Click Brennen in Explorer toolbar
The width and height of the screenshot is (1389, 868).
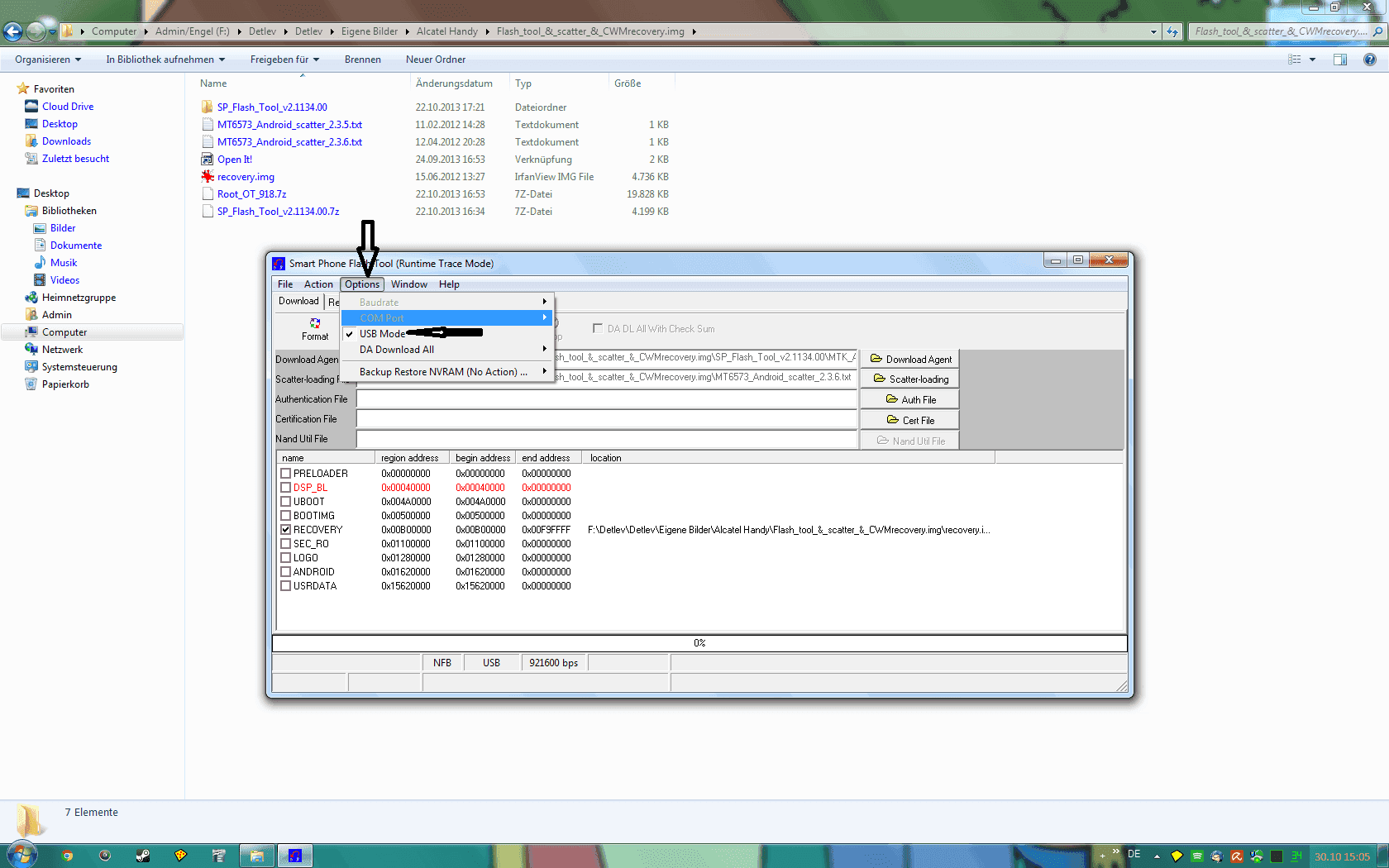tap(363, 60)
